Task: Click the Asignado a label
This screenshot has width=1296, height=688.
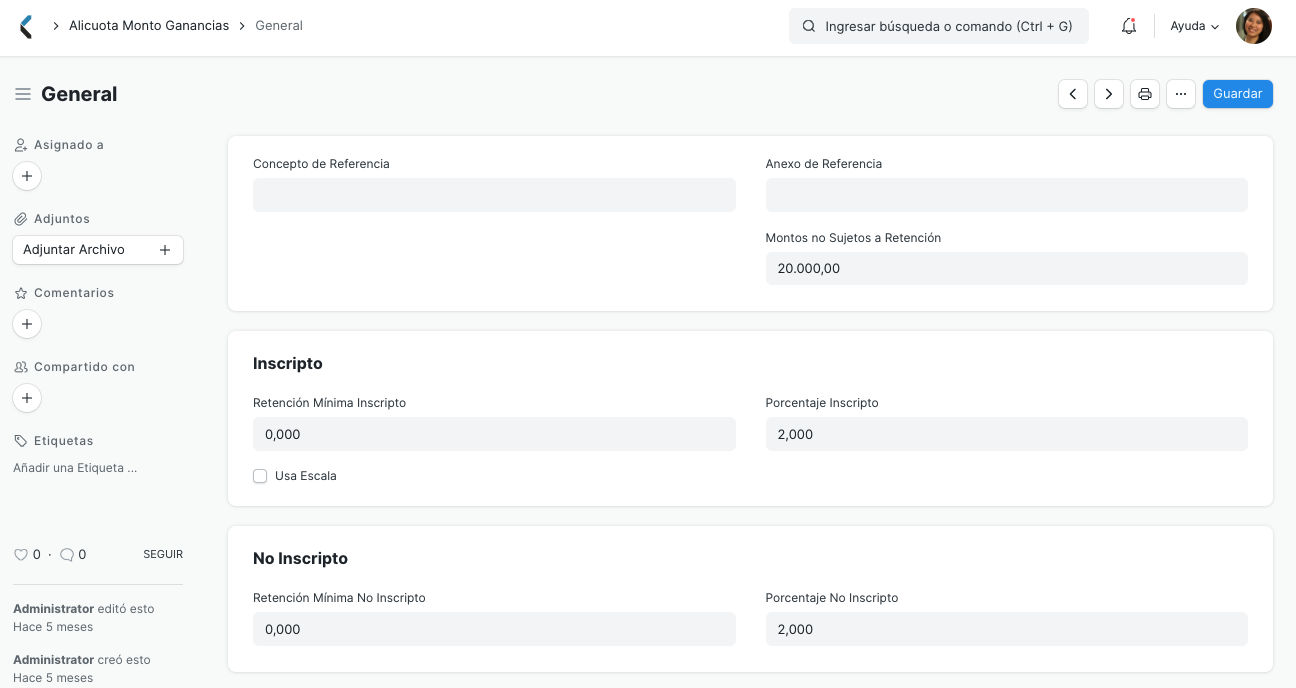Action: (69, 145)
